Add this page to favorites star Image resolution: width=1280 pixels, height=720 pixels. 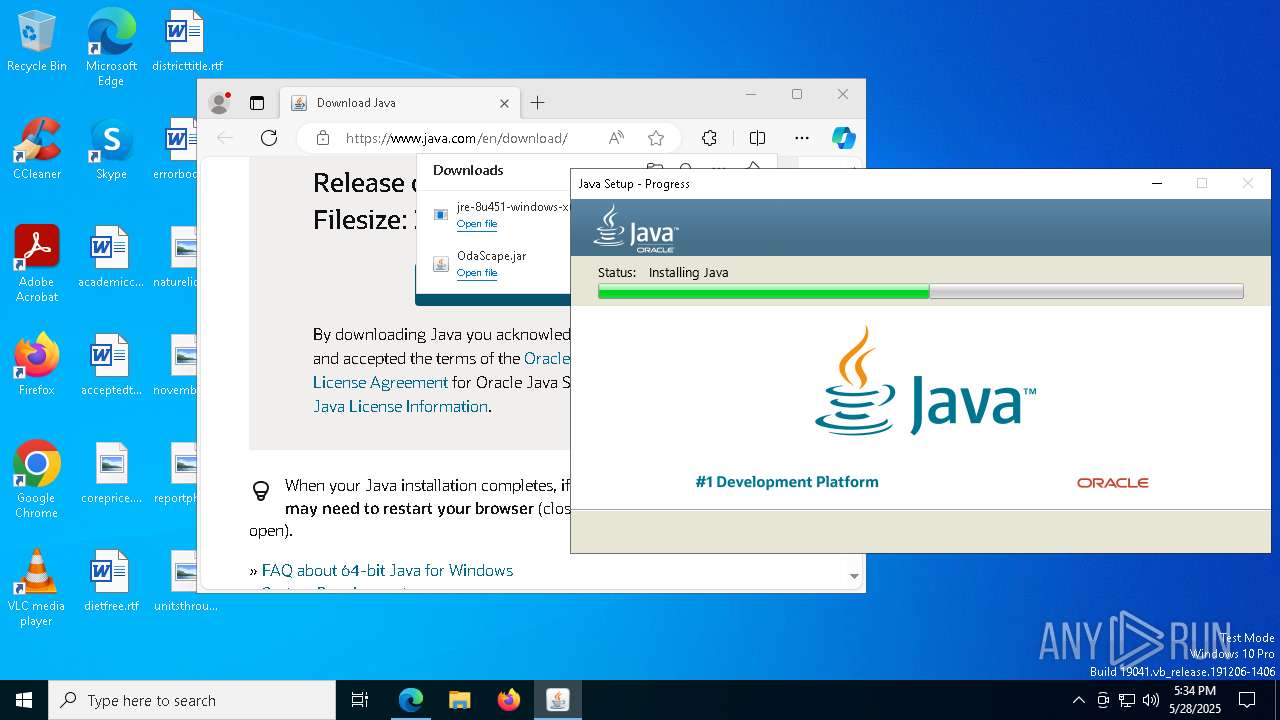656,138
